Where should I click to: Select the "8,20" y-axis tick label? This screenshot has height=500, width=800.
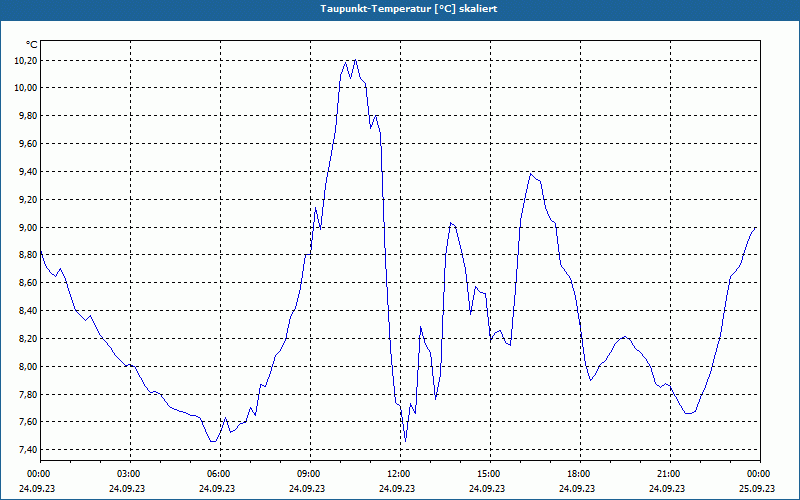pos(29,338)
